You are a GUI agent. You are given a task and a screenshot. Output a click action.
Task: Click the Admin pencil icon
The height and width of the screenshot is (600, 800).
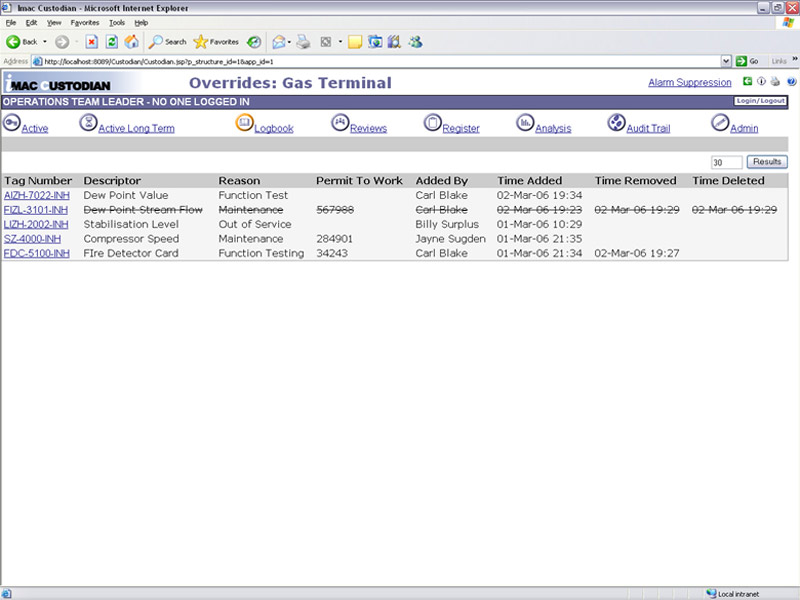720,123
